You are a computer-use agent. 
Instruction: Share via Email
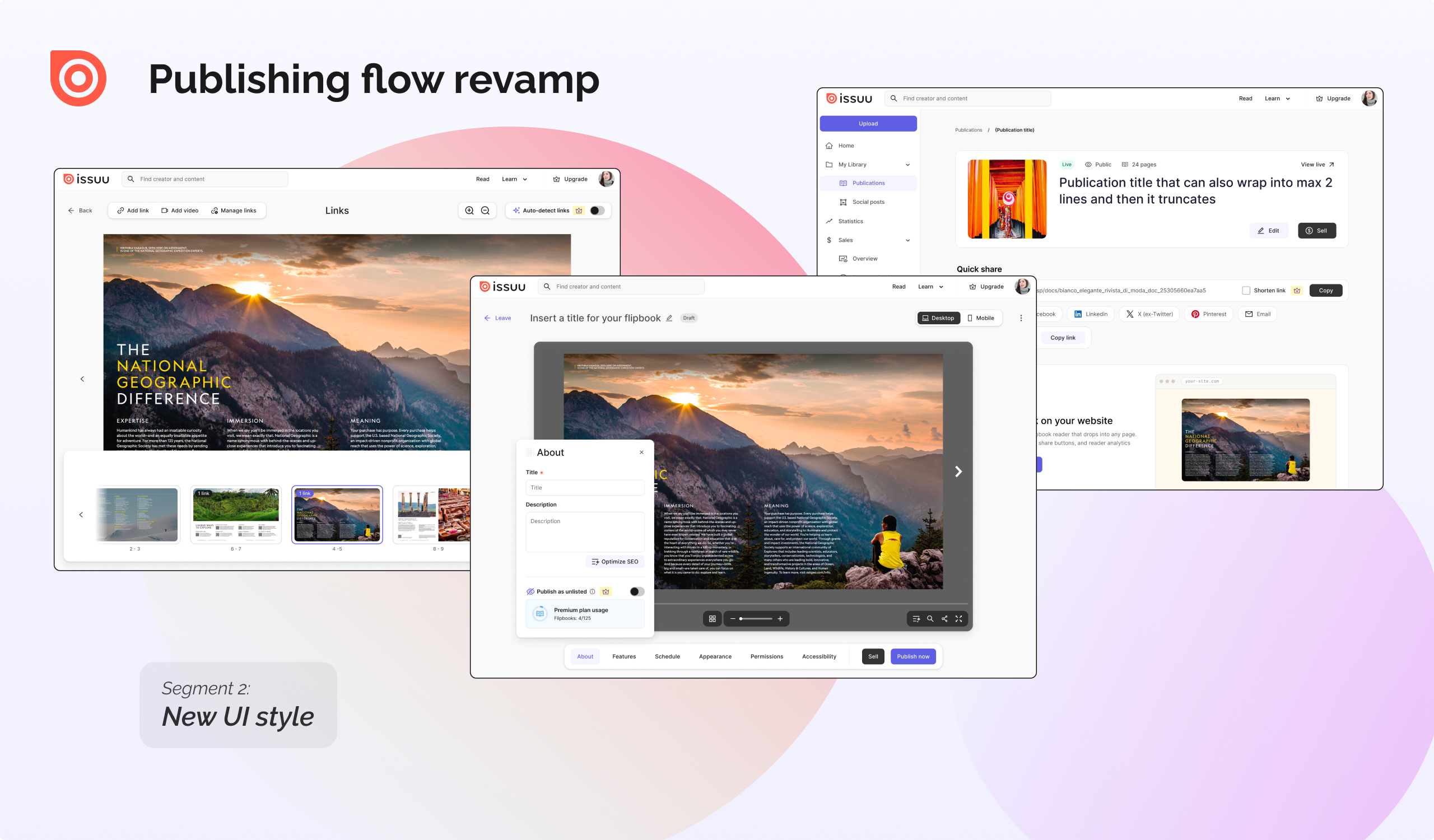coord(1257,314)
